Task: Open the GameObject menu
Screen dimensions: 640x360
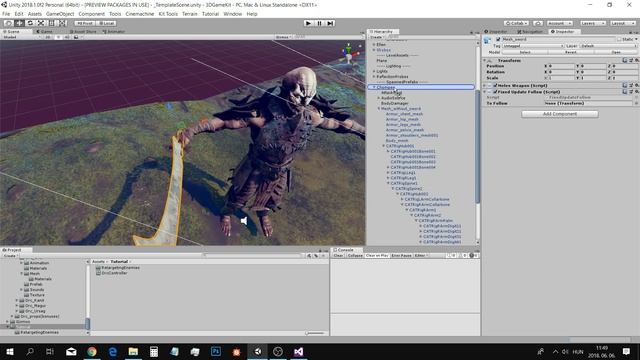Action: click(60, 14)
